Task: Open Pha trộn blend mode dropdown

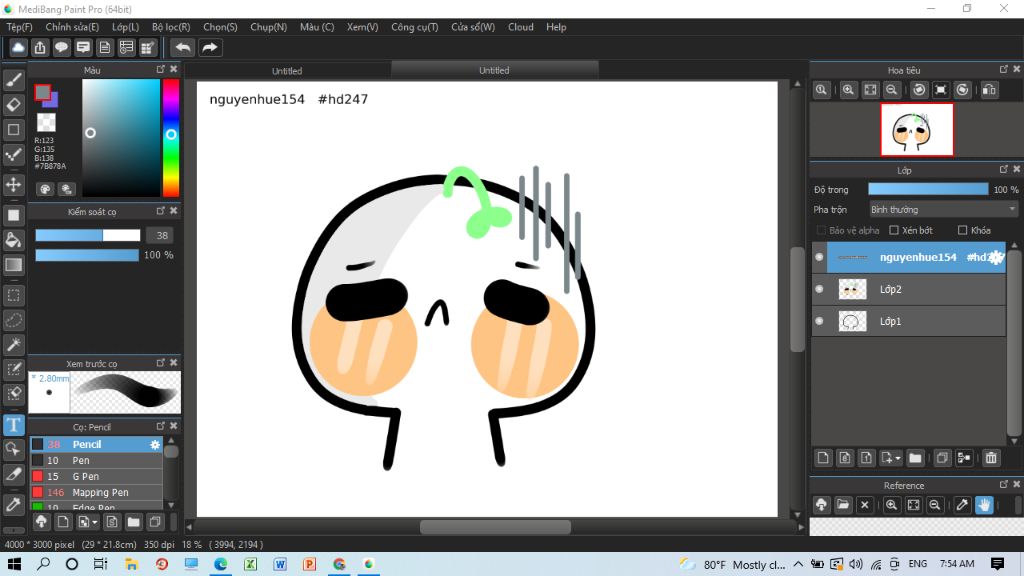Action: pos(943,210)
